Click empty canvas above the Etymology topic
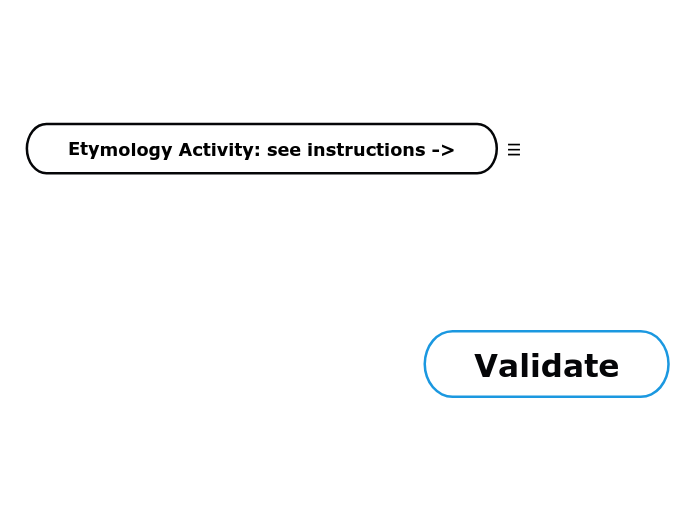Screen dimensions: 696x520 click(260, 60)
